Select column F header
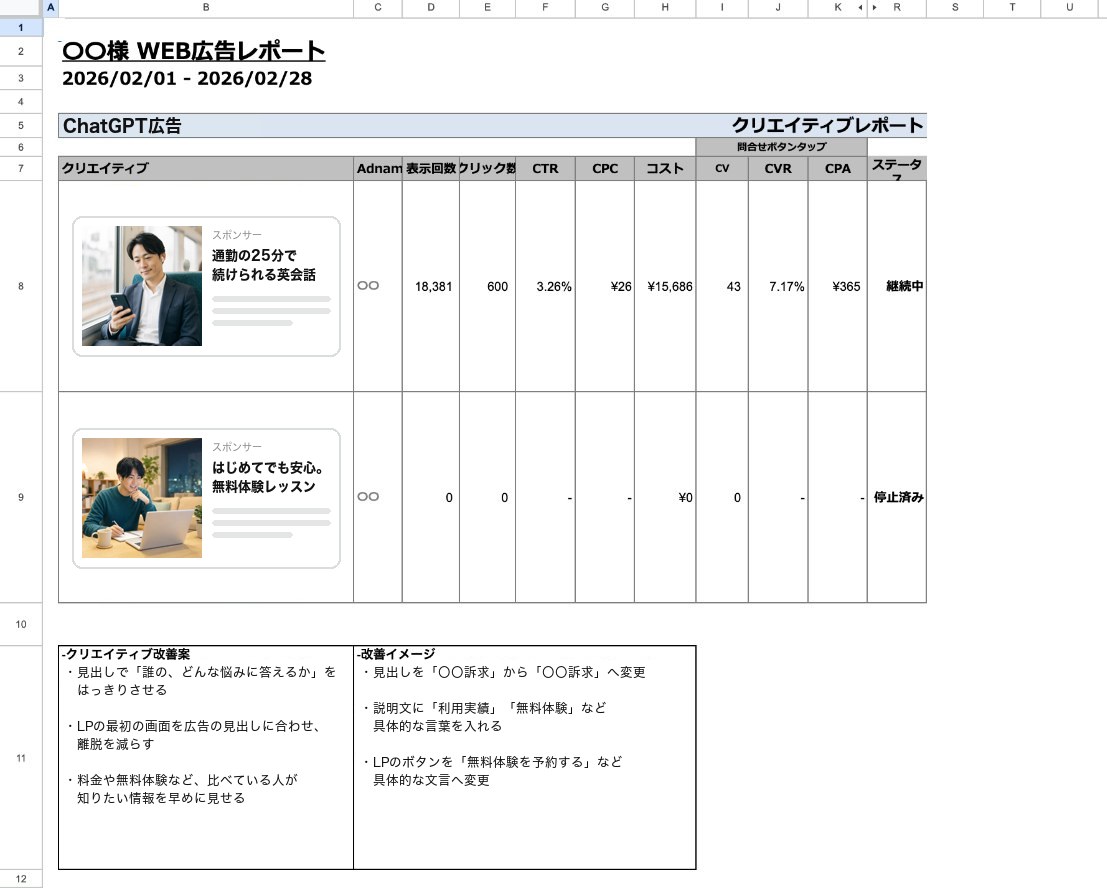This screenshot has height=888, width=1107. coord(545,8)
